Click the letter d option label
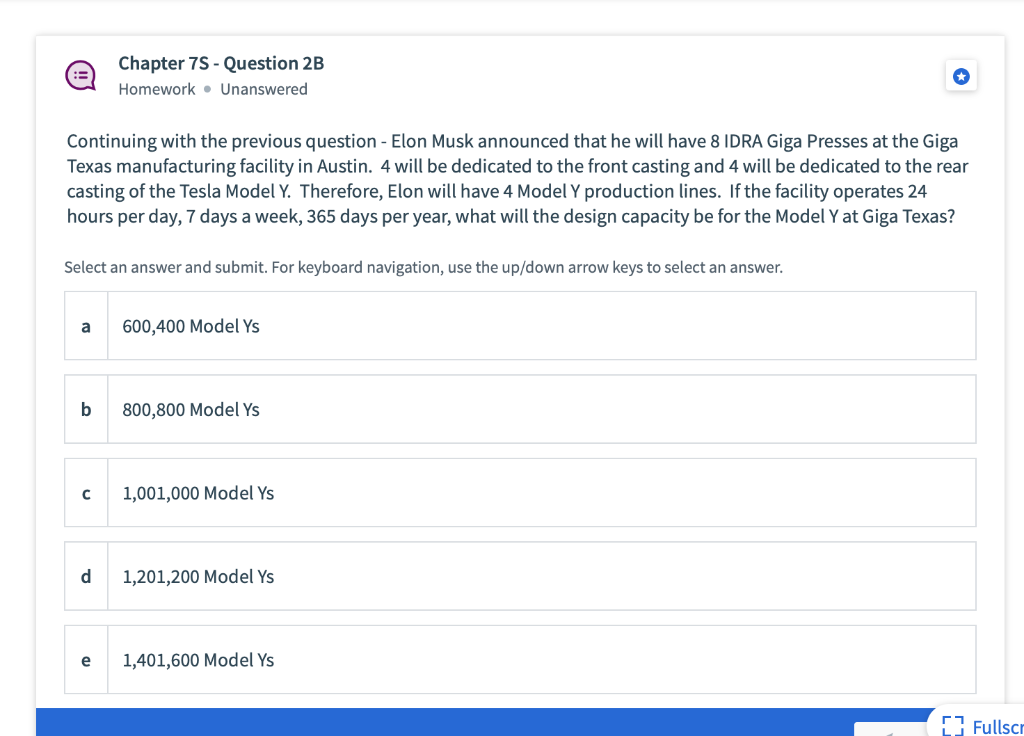1024x736 pixels. click(x=86, y=577)
